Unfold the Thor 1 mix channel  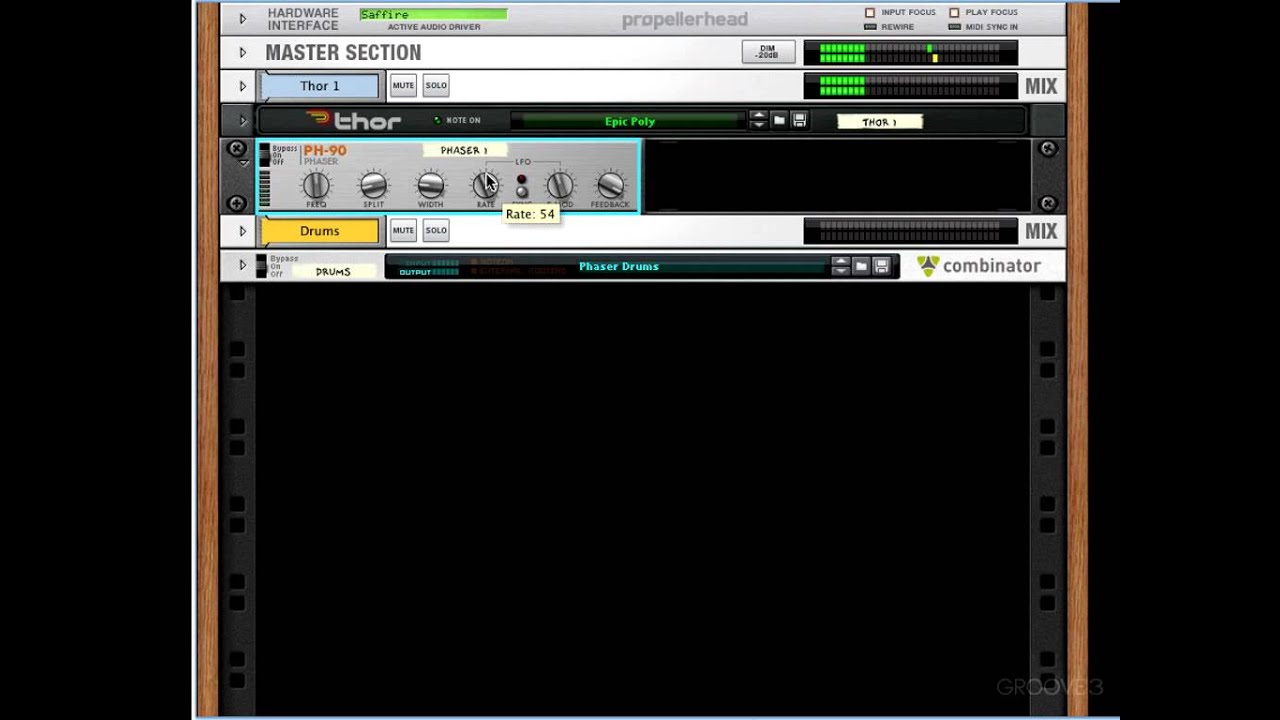pos(242,86)
